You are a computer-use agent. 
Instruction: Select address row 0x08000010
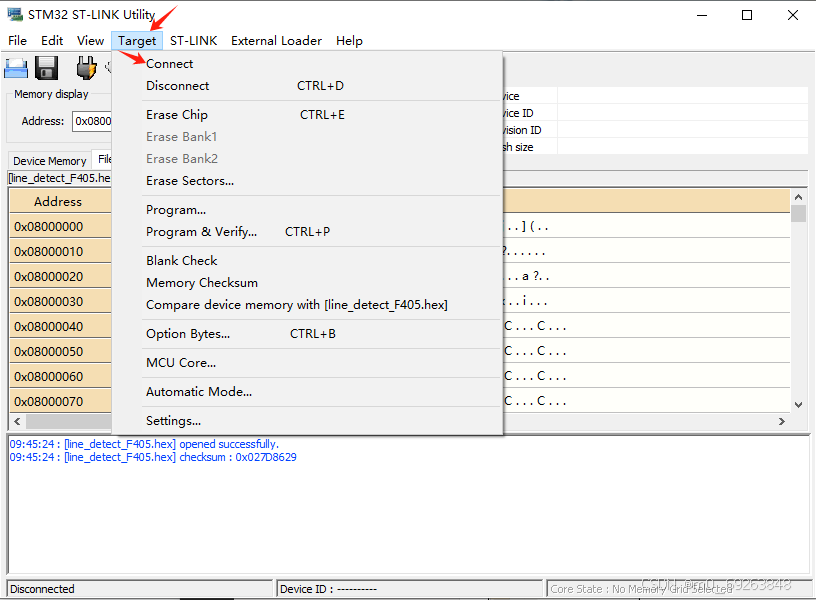[60, 251]
